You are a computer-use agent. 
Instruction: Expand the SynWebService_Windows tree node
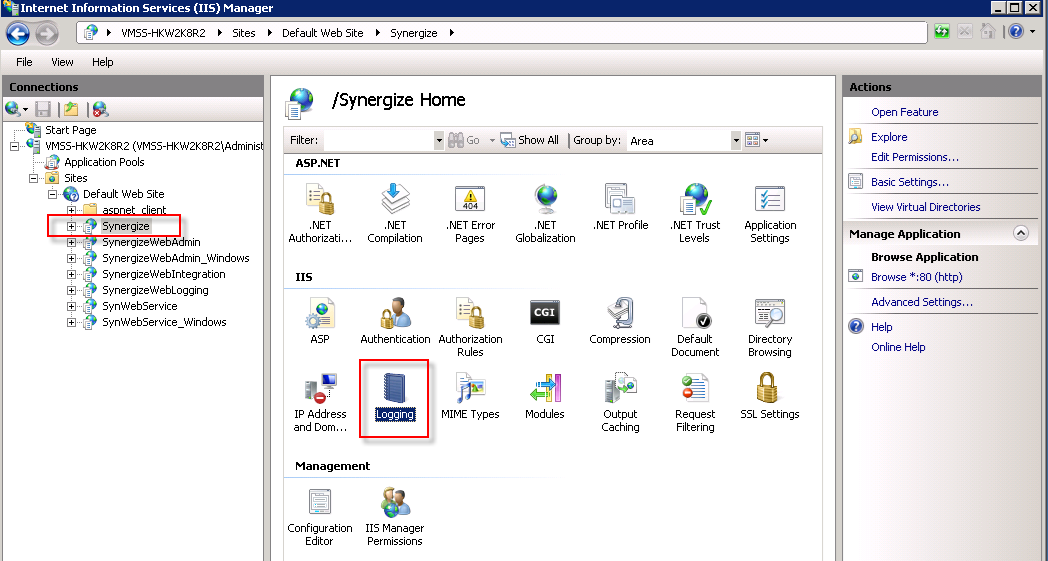coord(72,323)
